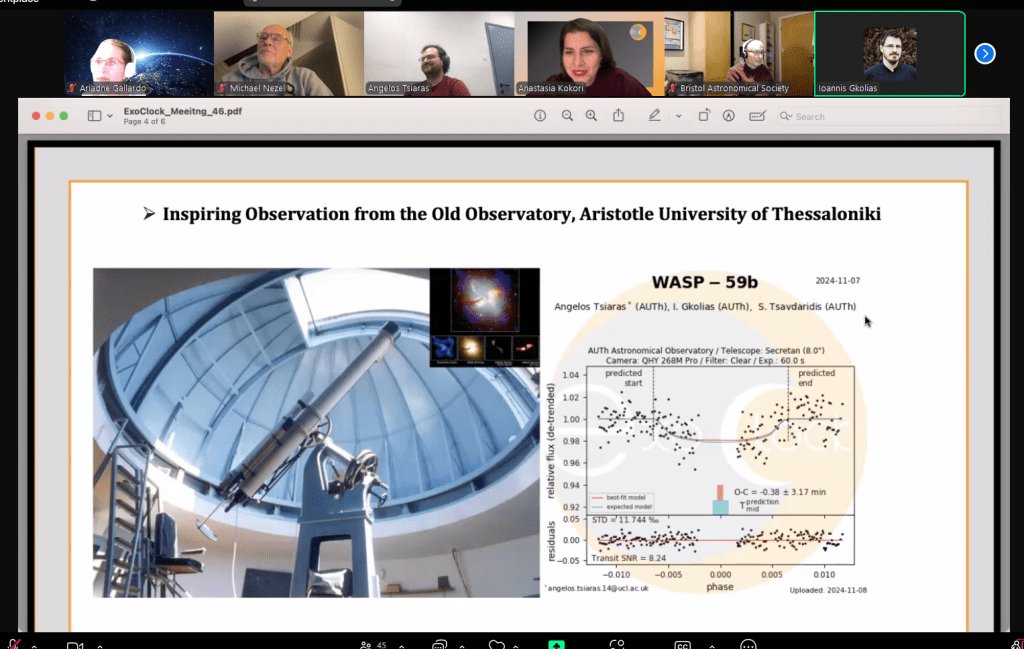The image size is (1024, 649).
Task: Open the More options ellipsis menu
Action: tap(748, 644)
